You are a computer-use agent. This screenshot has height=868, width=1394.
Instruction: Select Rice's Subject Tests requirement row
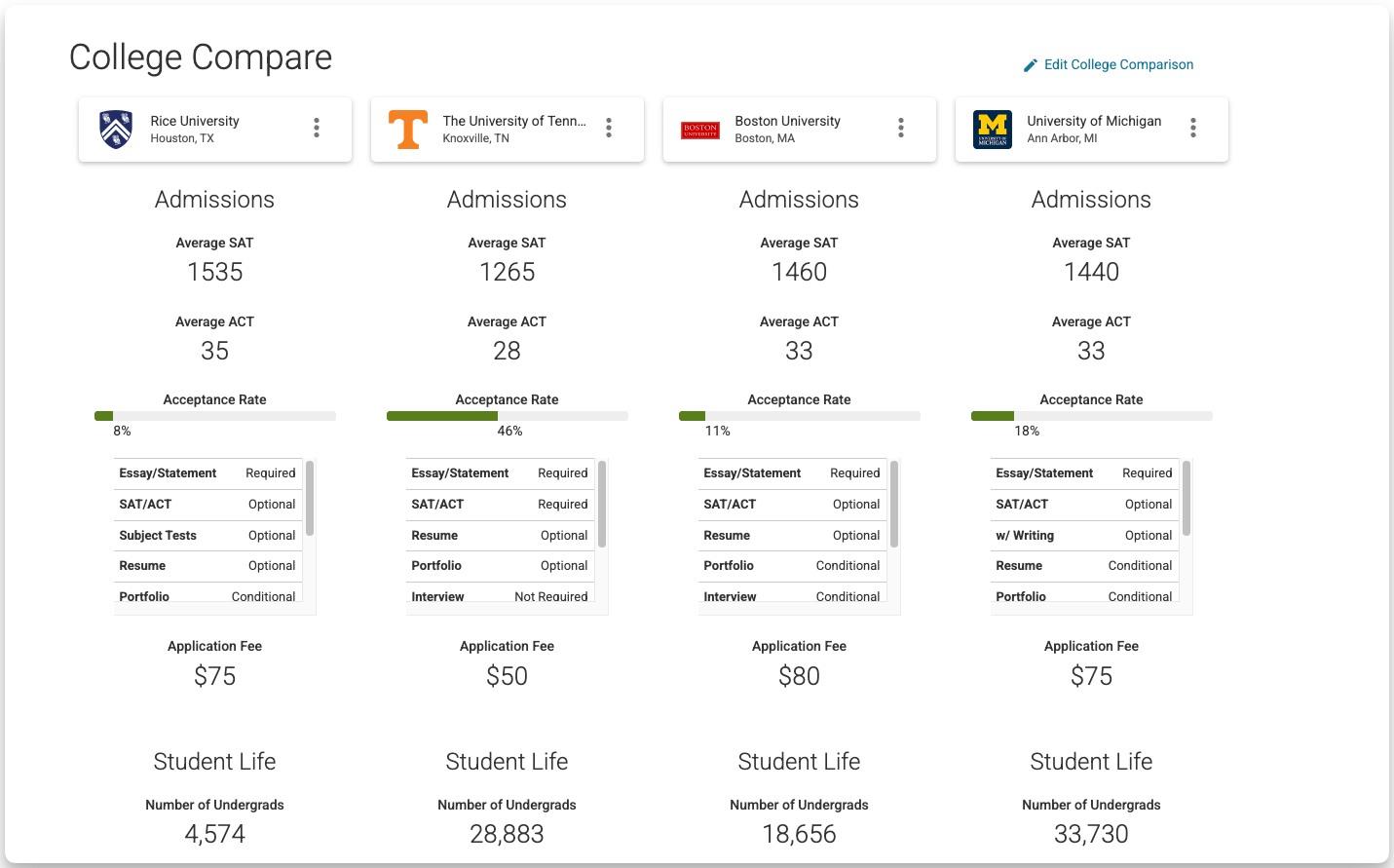point(207,536)
